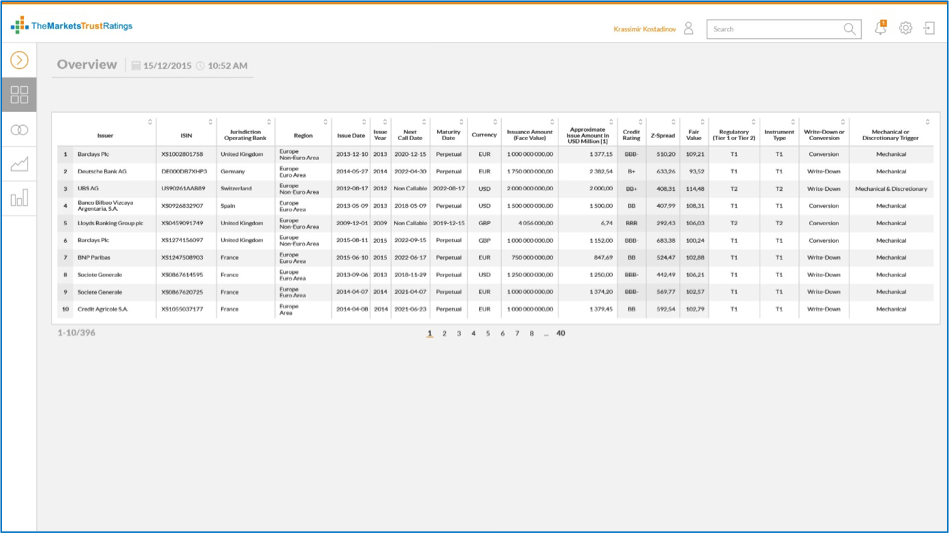Click ISIN XS1274156097 in row 6

(182, 240)
